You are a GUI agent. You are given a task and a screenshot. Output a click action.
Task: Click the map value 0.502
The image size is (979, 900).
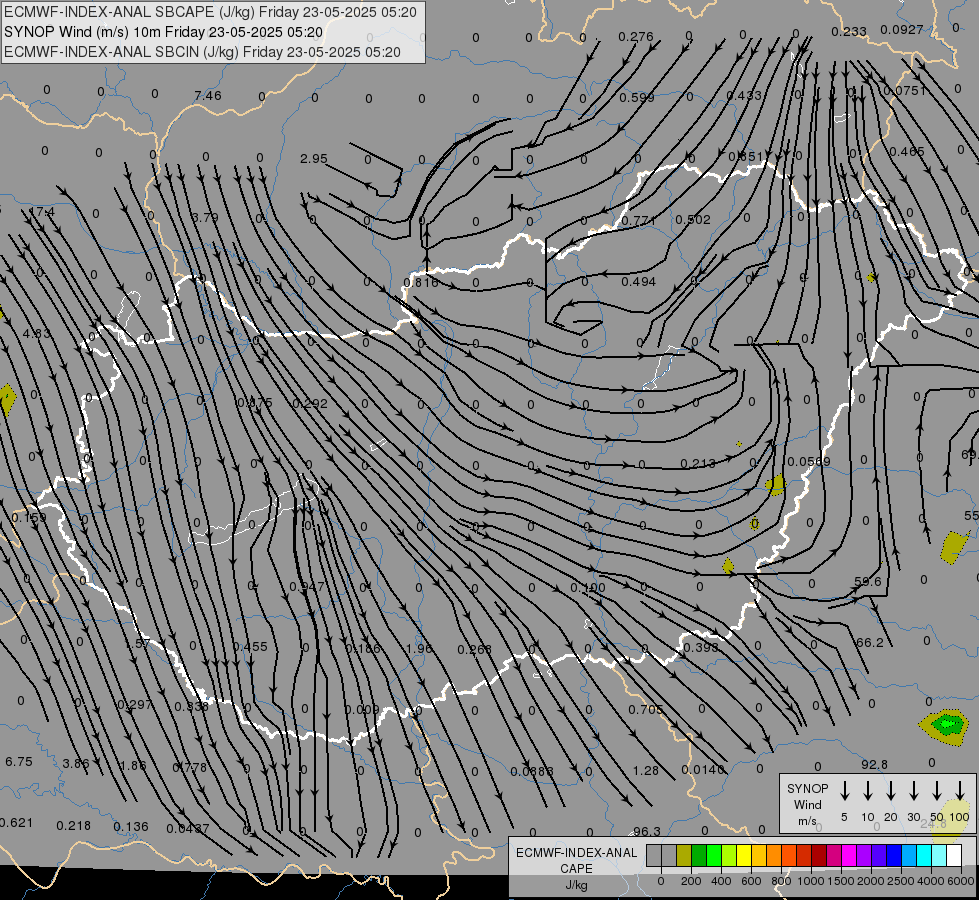692,220
